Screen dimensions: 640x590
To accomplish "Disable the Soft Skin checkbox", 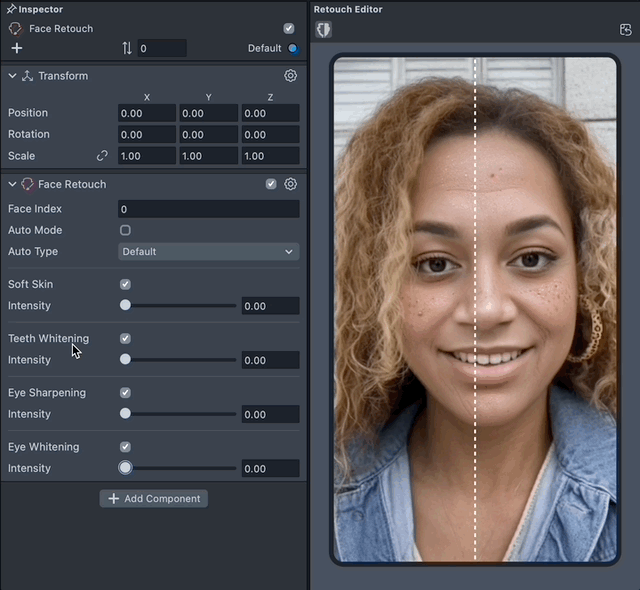I will click(125, 284).
